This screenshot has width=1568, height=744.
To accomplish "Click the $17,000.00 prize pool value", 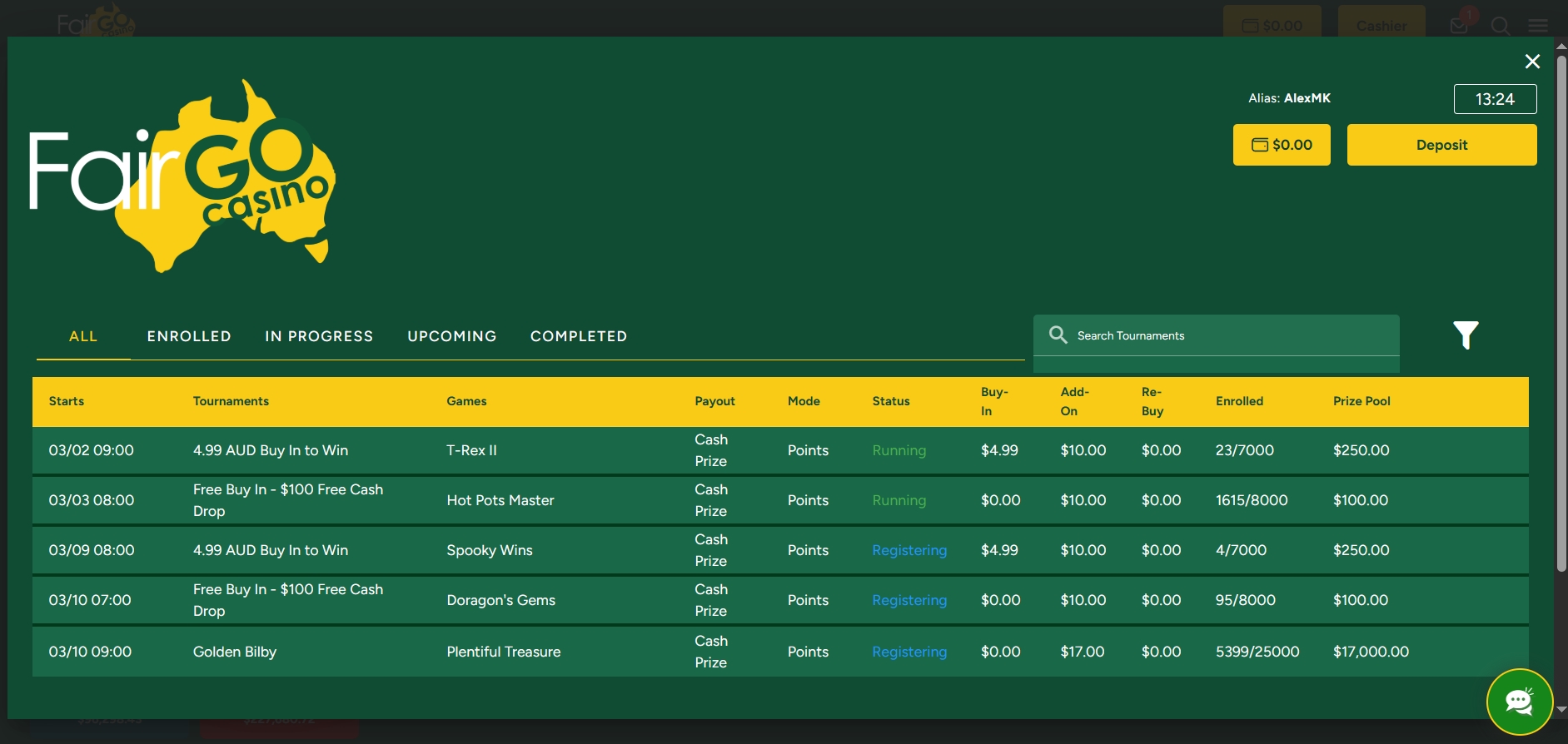I will point(1371,652).
